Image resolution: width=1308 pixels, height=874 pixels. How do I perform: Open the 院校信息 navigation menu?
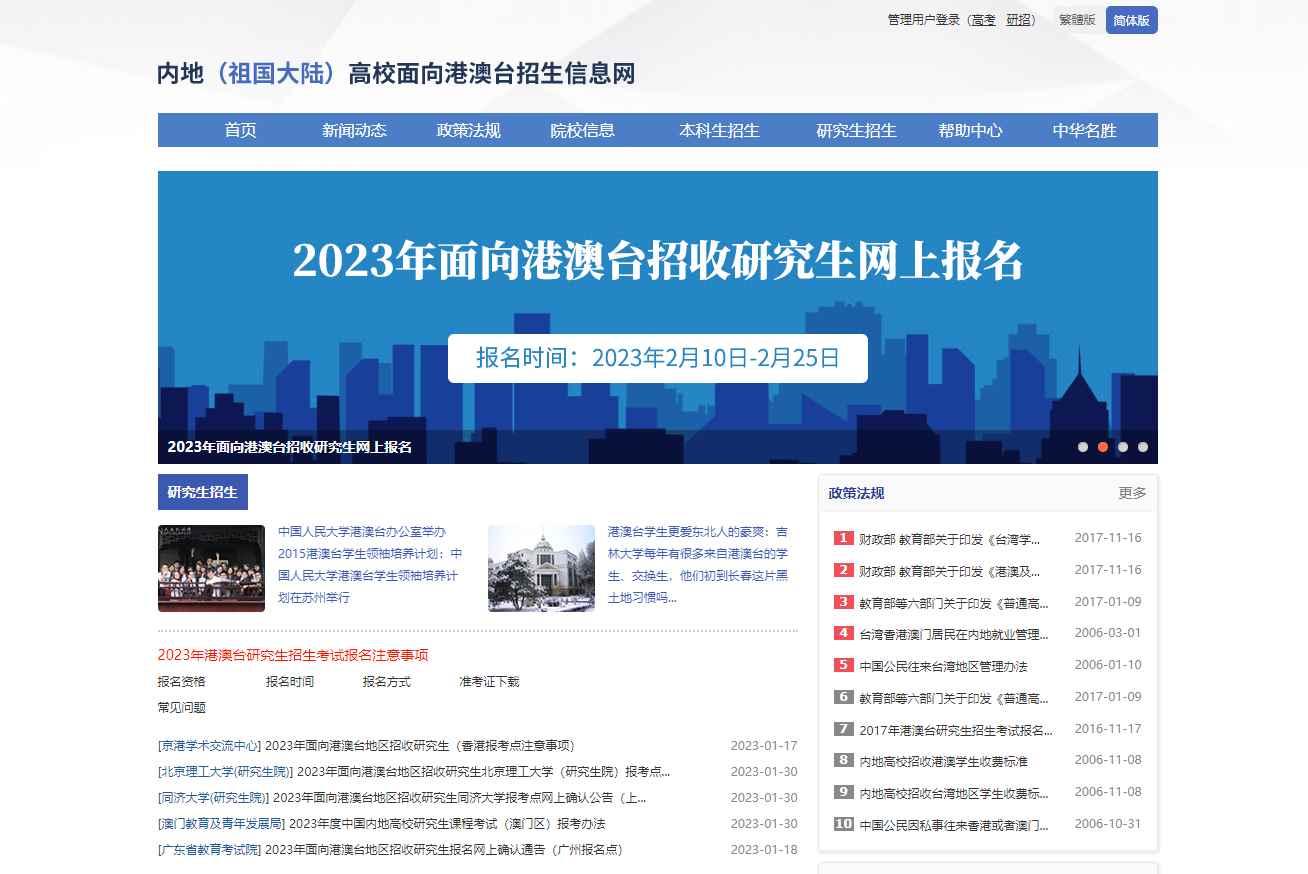(x=582, y=130)
